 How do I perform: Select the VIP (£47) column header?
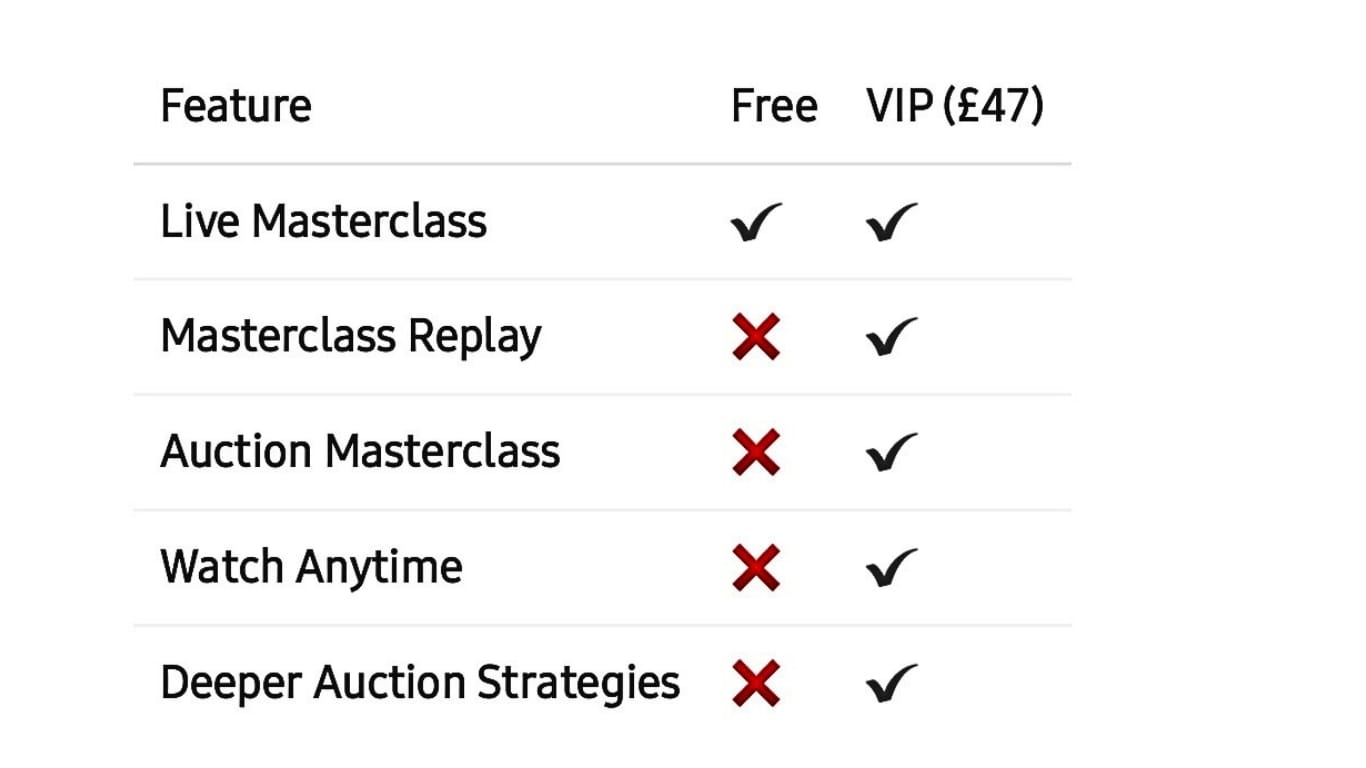(955, 106)
